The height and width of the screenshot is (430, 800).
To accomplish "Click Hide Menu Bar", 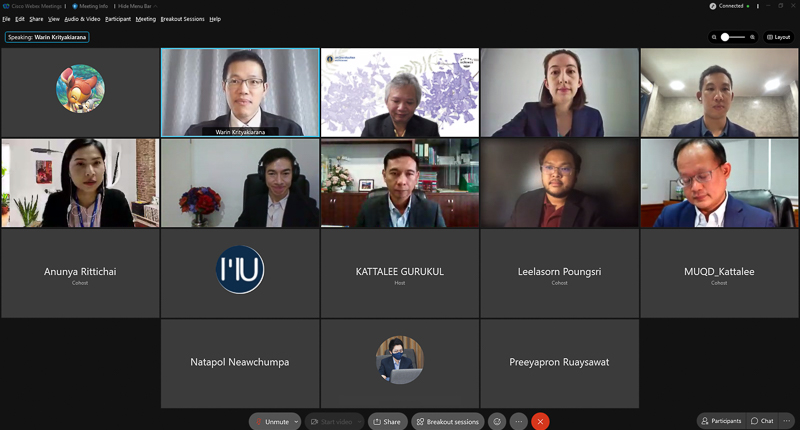I will tap(135, 6).
